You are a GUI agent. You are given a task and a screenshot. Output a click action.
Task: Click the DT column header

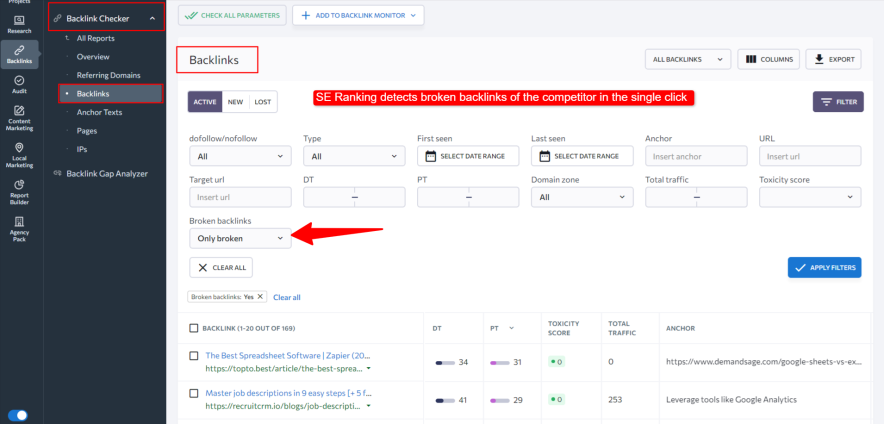(437, 328)
